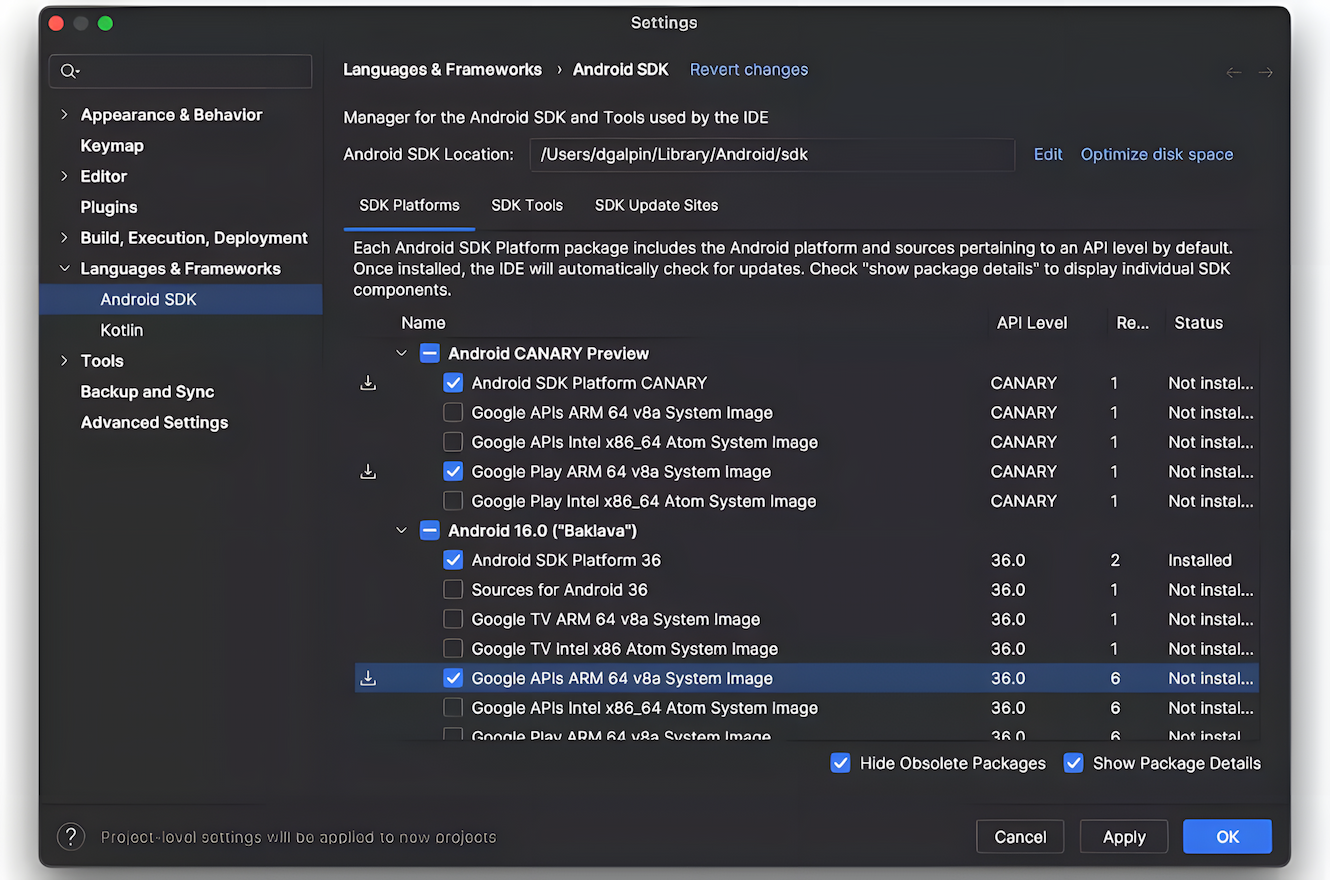Click download icon beside Google Play ARM CANARY image

tap(368, 472)
